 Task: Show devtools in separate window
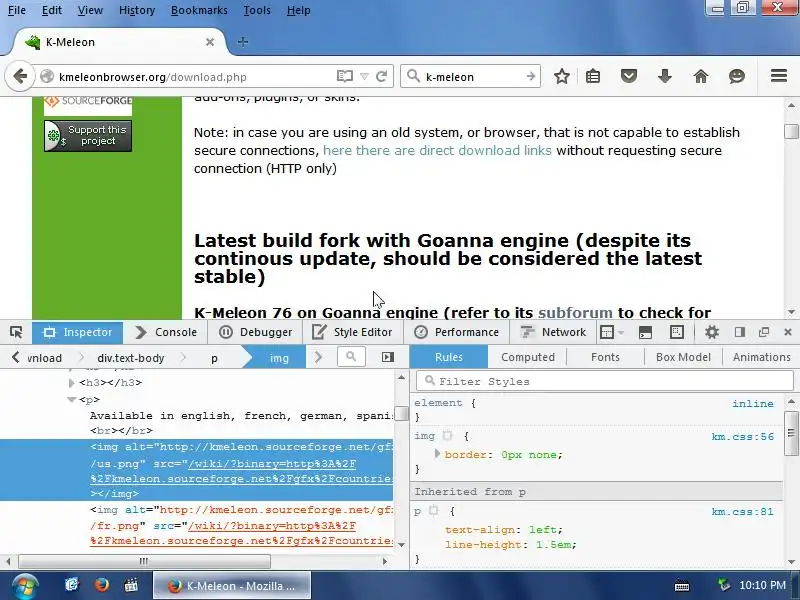[764, 332]
